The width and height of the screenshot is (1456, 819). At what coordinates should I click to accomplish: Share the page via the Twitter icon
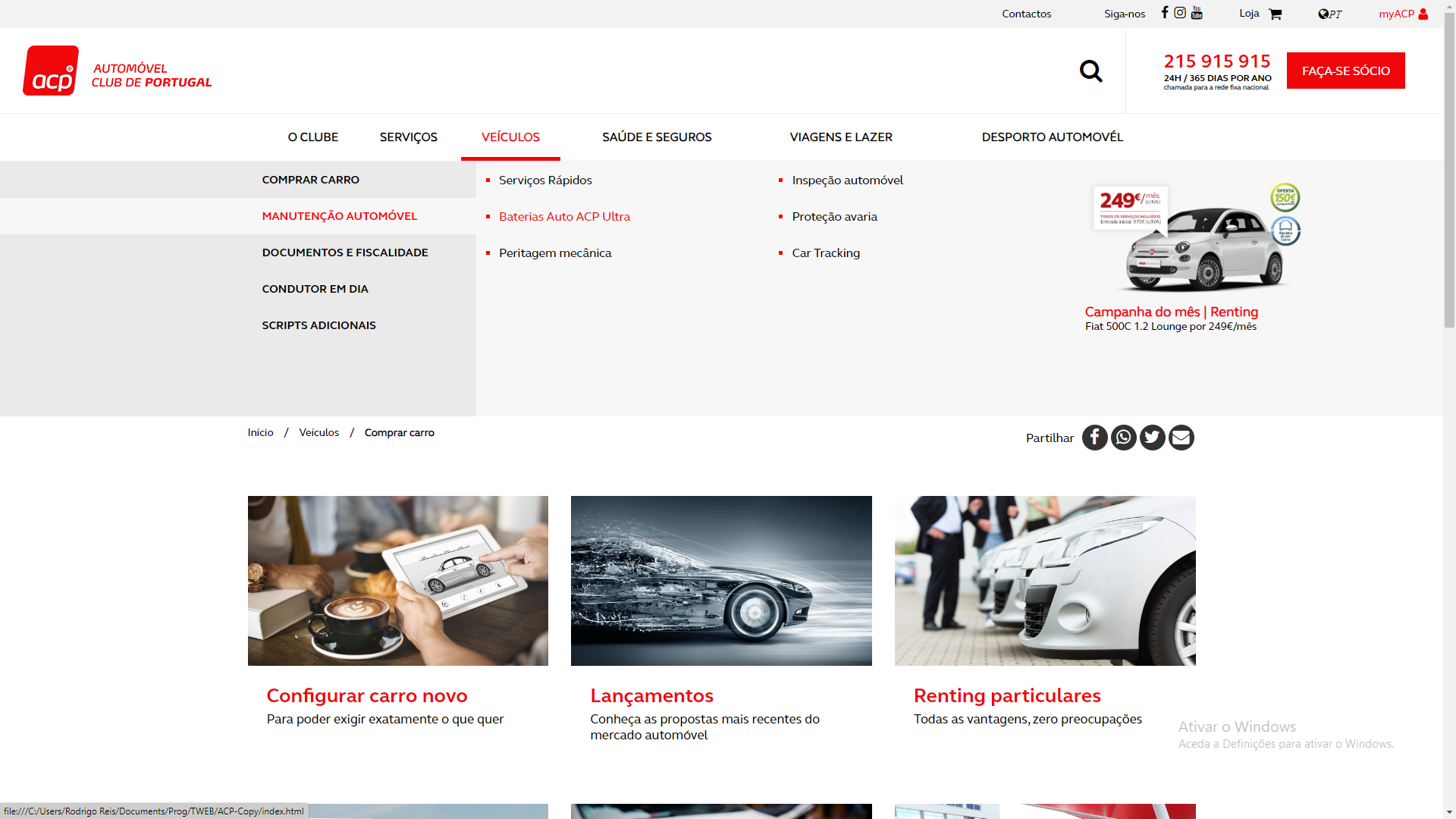pyautogui.click(x=1152, y=438)
